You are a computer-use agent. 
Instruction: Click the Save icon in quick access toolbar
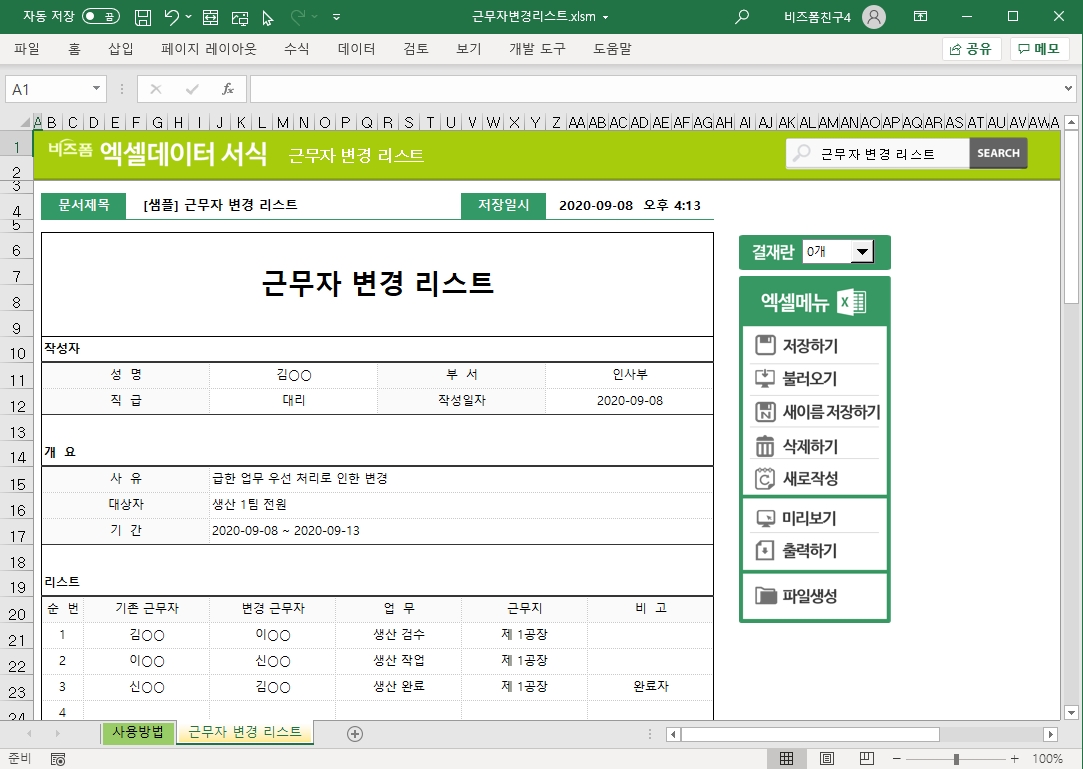(x=143, y=17)
